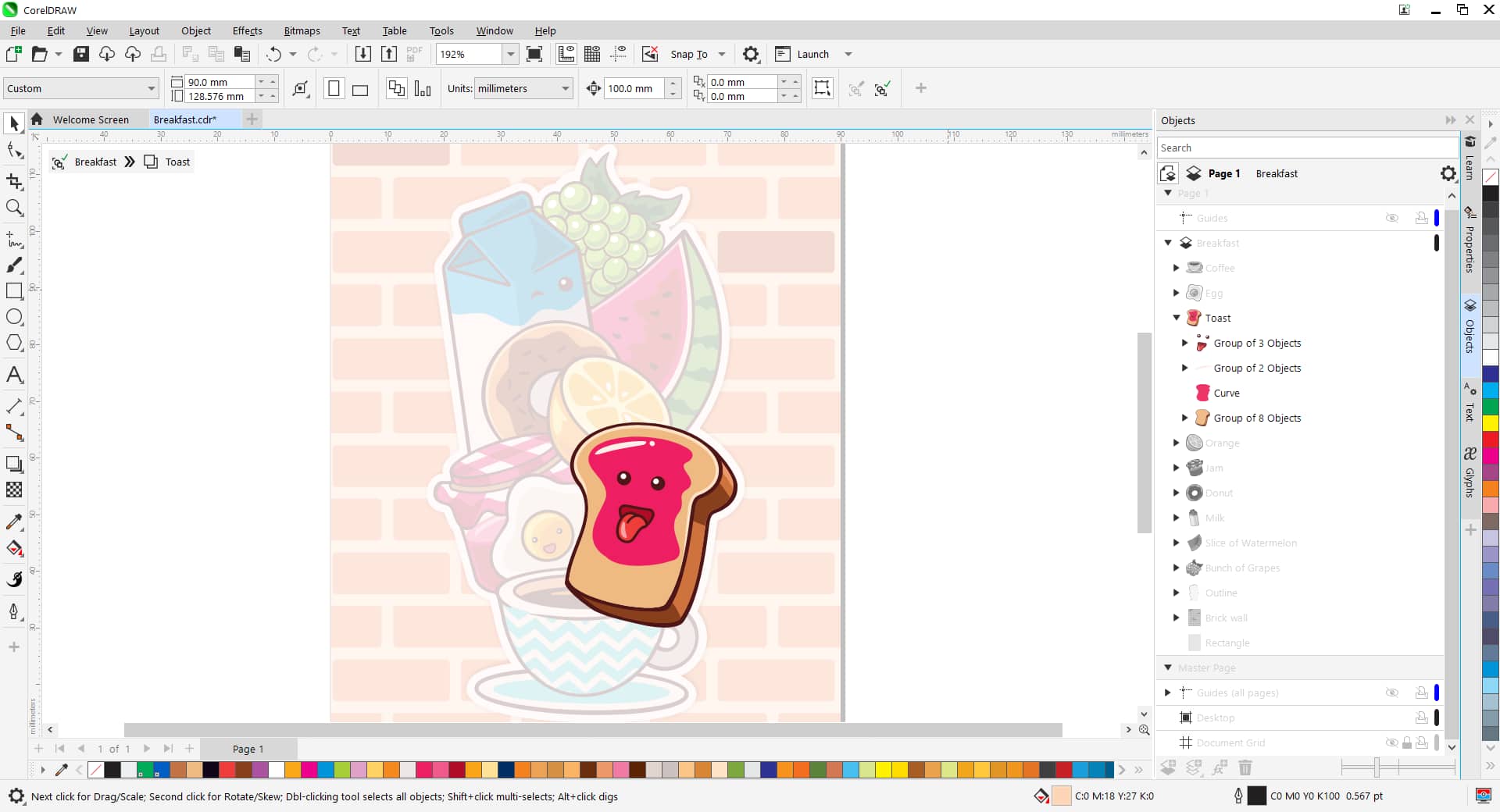Click the page width field 90.0 mm
The height and width of the screenshot is (812, 1500).
220,82
